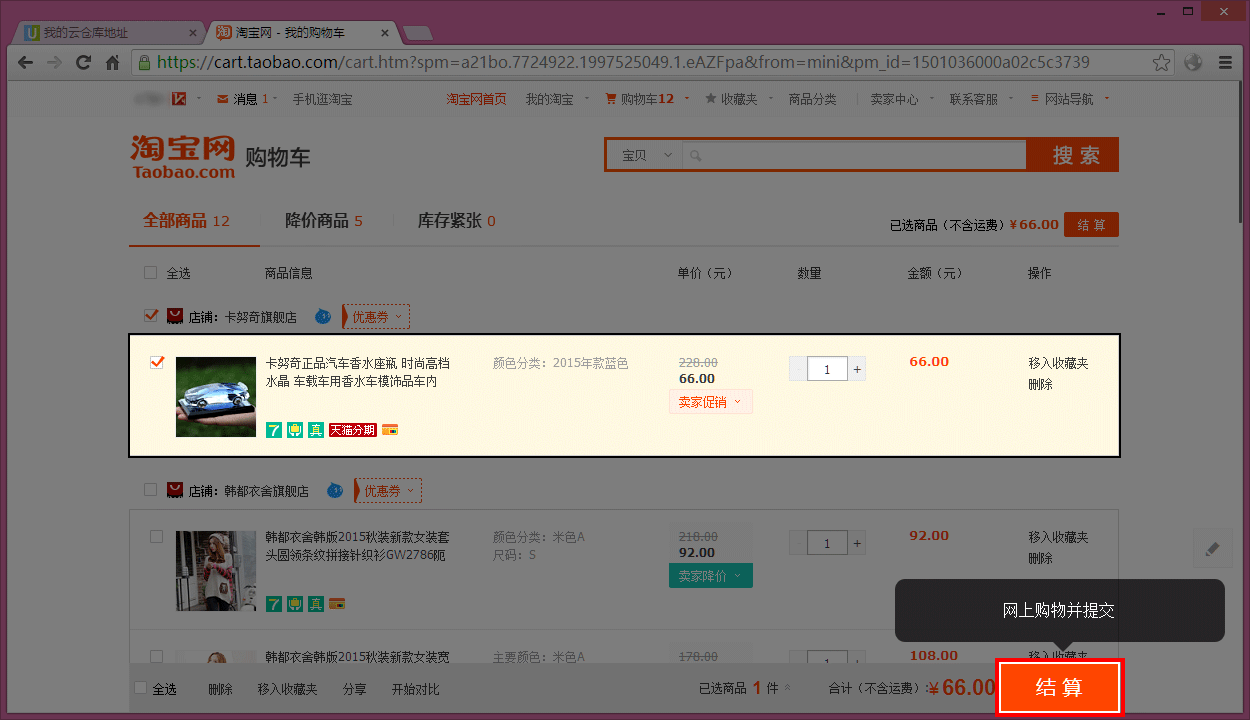Switch to the 降价商品 5 tab
This screenshot has height=720, width=1250.
click(323, 220)
